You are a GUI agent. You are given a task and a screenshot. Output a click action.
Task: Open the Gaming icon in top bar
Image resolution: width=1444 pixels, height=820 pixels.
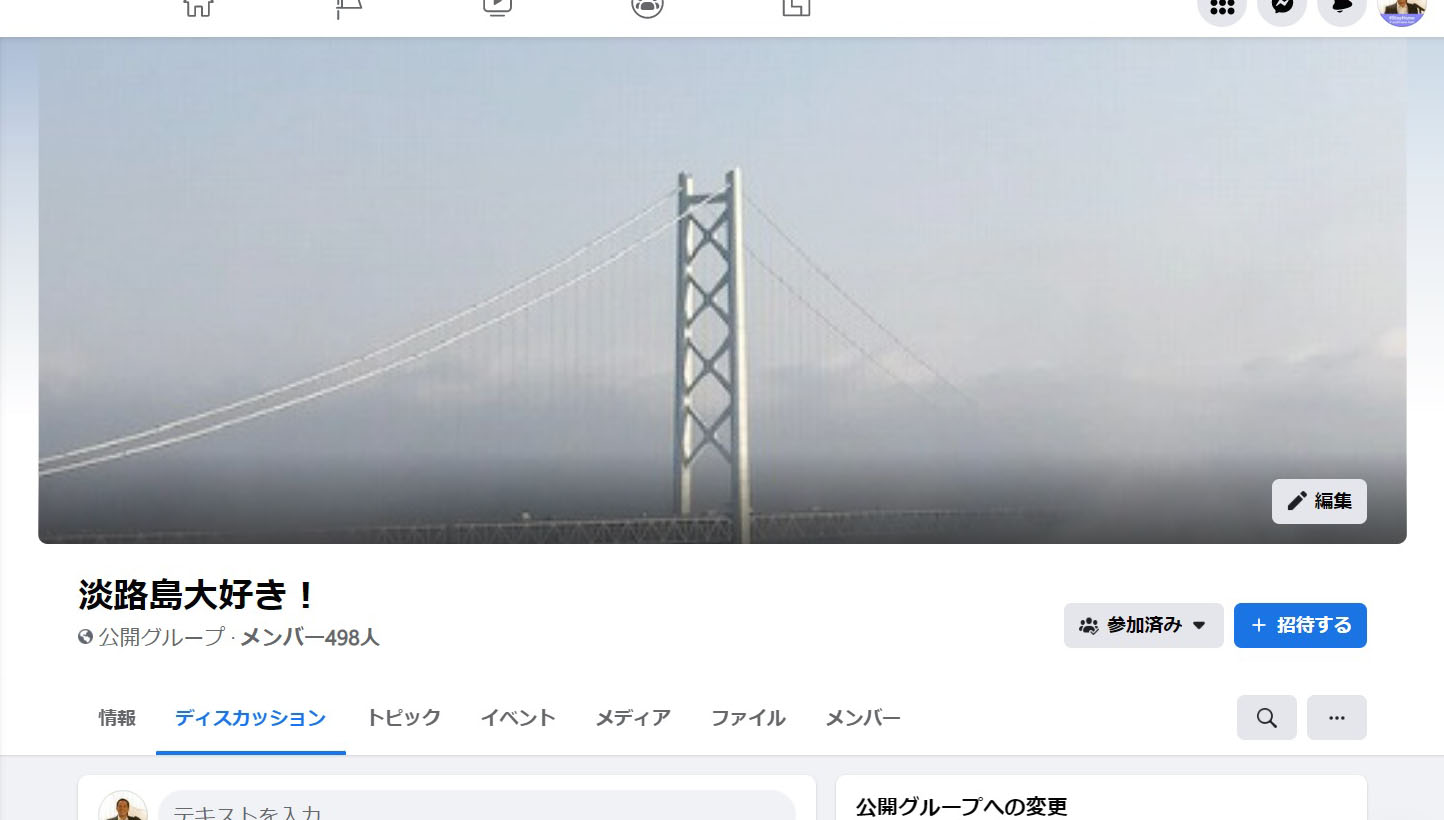coord(796,6)
